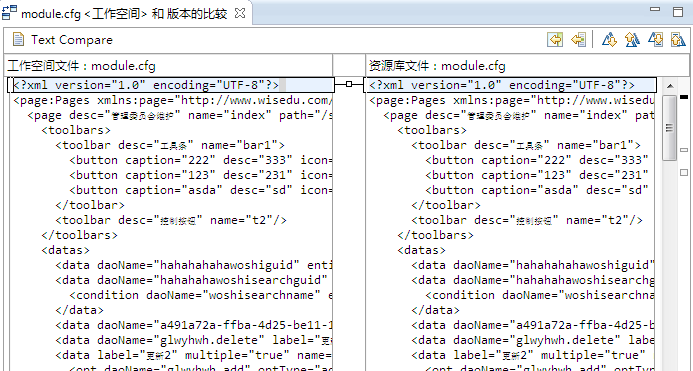Image resolution: width=693 pixels, height=371 pixels.
Task: Click the </data> line in left pane
Action: (80, 310)
